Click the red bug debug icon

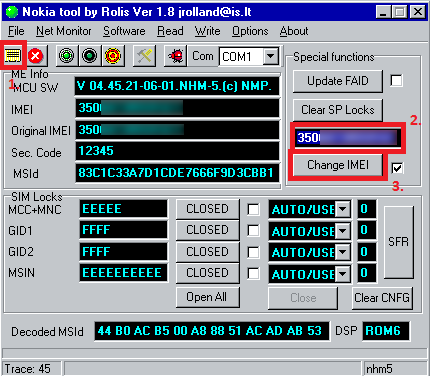[176, 56]
